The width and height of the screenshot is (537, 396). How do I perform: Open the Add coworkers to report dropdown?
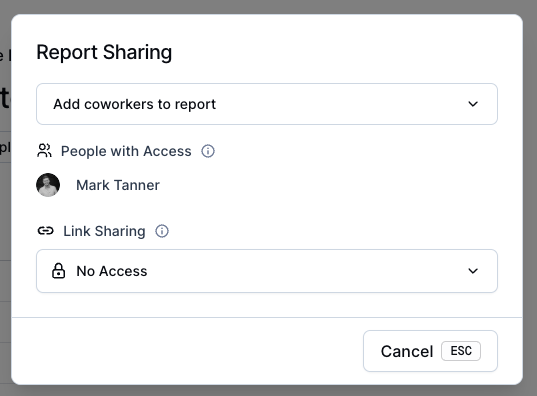[x=267, y=104]
